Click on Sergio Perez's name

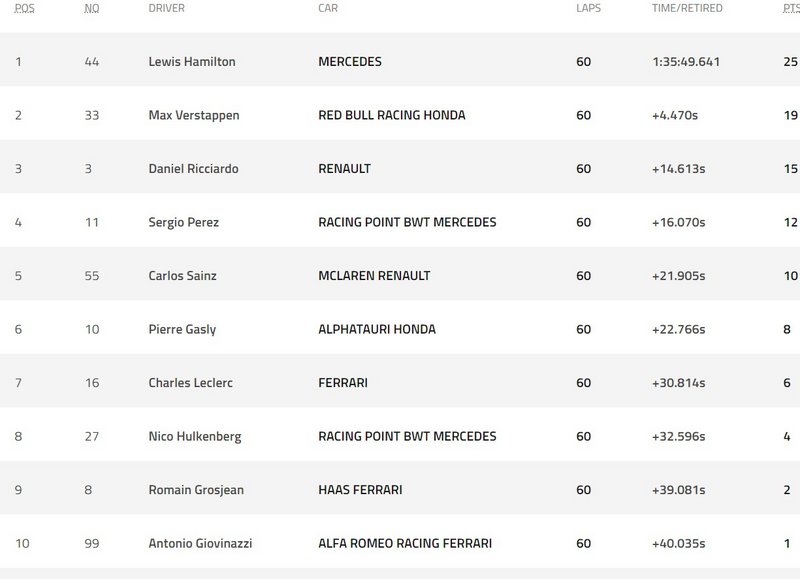tap(183, 222)
